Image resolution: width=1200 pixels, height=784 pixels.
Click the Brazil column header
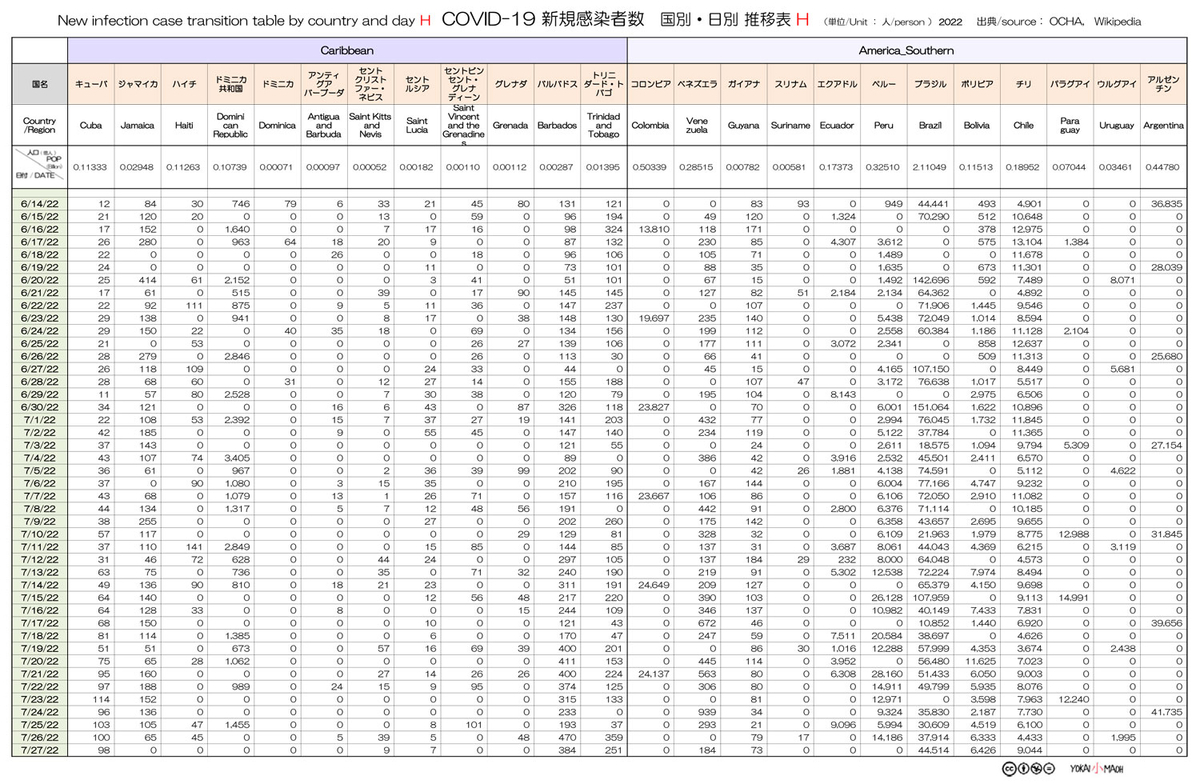tap(930, 126)
